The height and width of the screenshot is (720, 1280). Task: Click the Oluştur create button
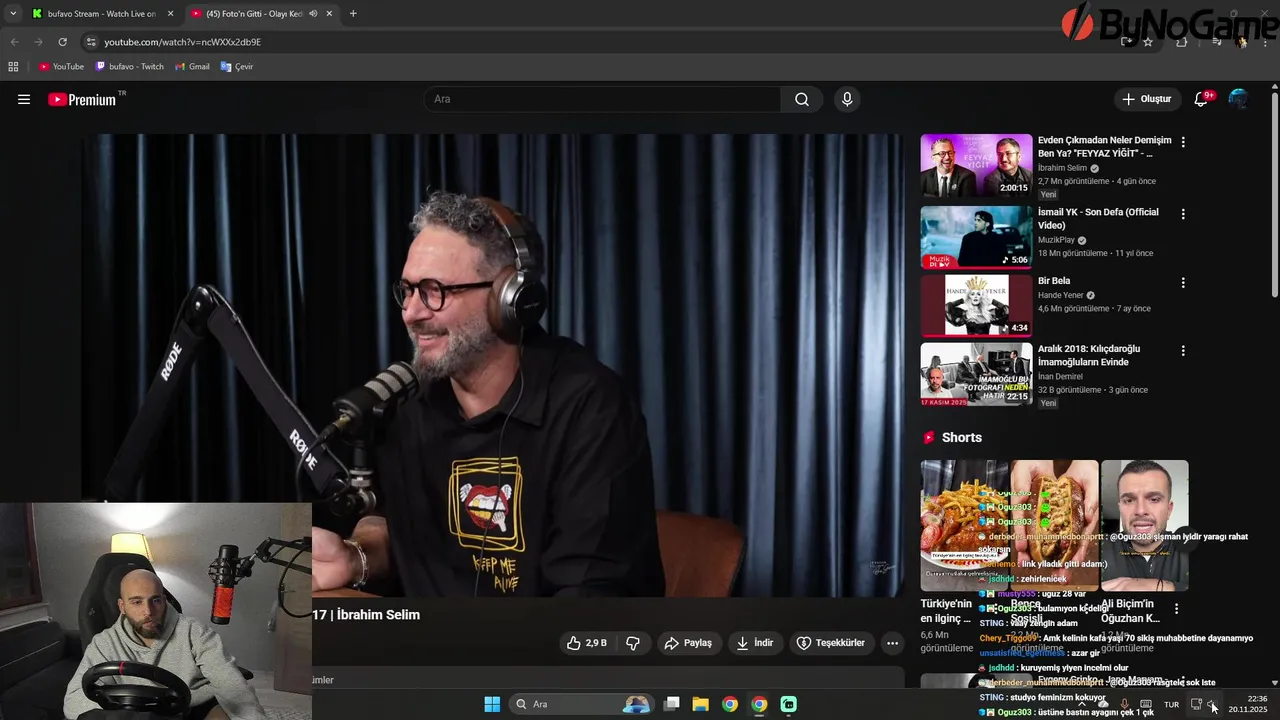(1147, 99)
